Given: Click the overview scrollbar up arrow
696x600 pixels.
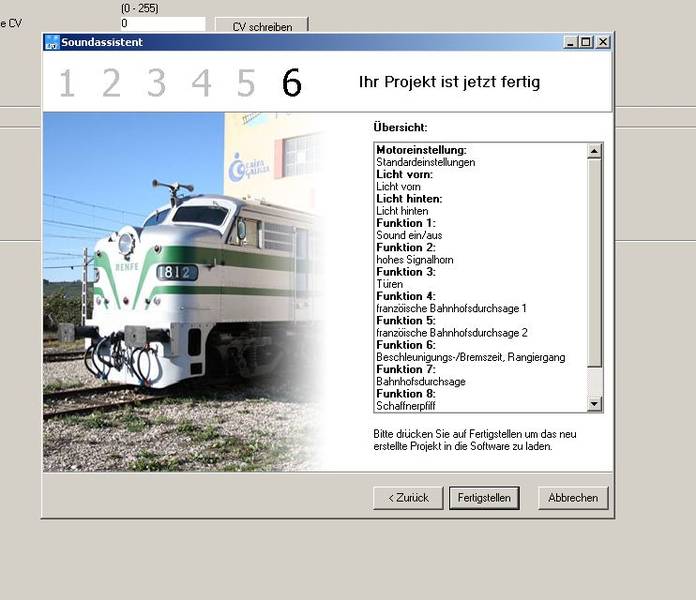Looking at the screenshot, I should click(594, 151).
